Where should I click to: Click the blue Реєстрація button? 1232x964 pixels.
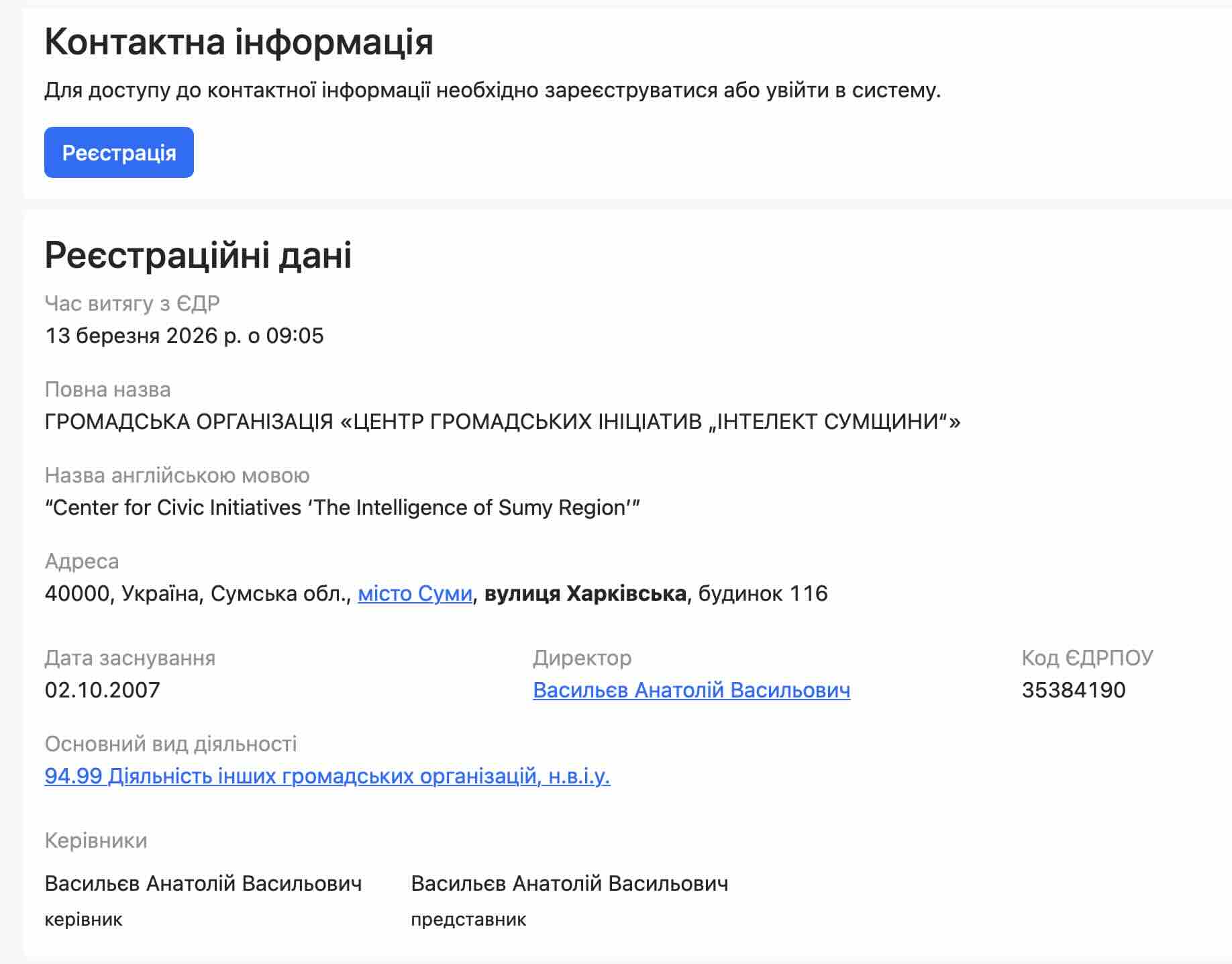tap(119, 152)
